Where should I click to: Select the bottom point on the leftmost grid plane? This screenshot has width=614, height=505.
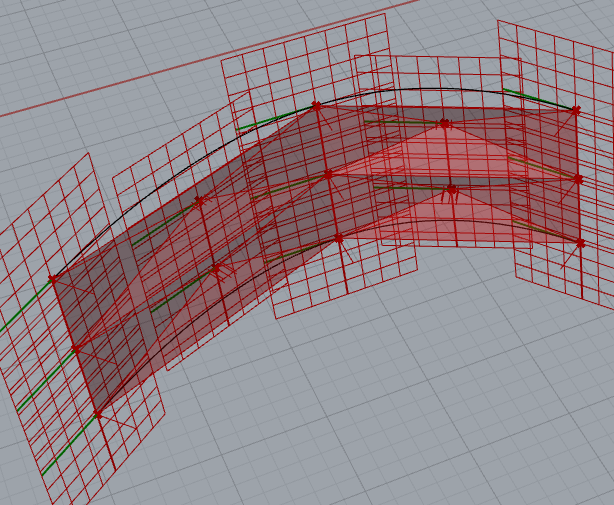[x=97, y=414]
